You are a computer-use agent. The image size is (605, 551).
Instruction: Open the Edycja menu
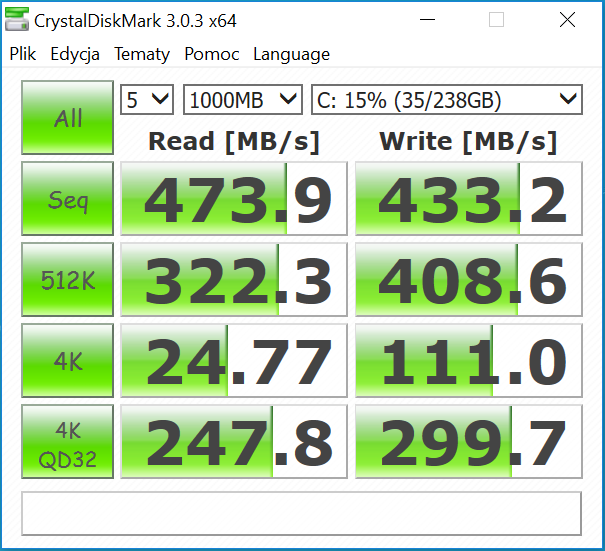[75, 54]
